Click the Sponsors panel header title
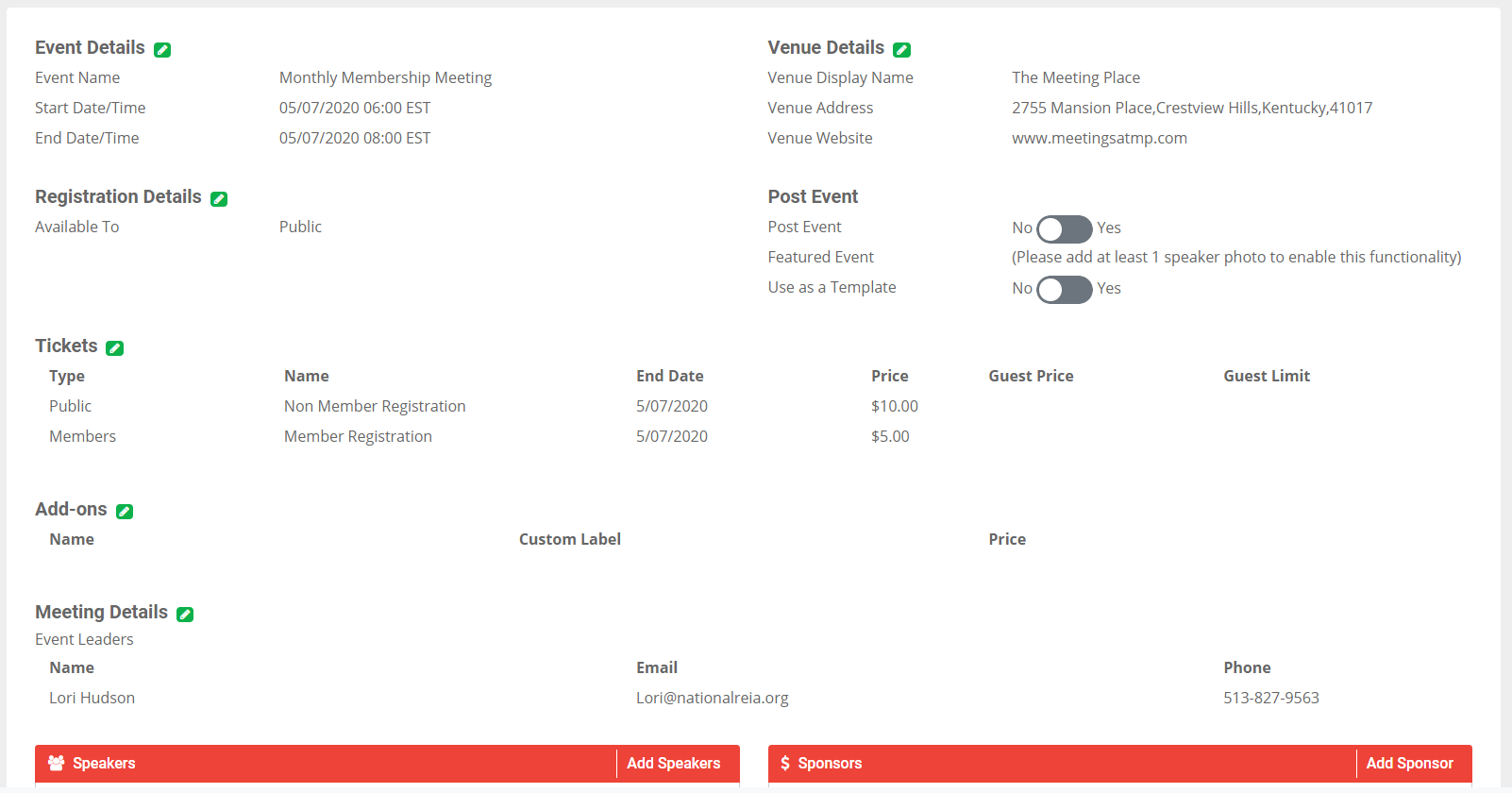1512x793 pixels. pyautogui.click(x=830, y=763)
